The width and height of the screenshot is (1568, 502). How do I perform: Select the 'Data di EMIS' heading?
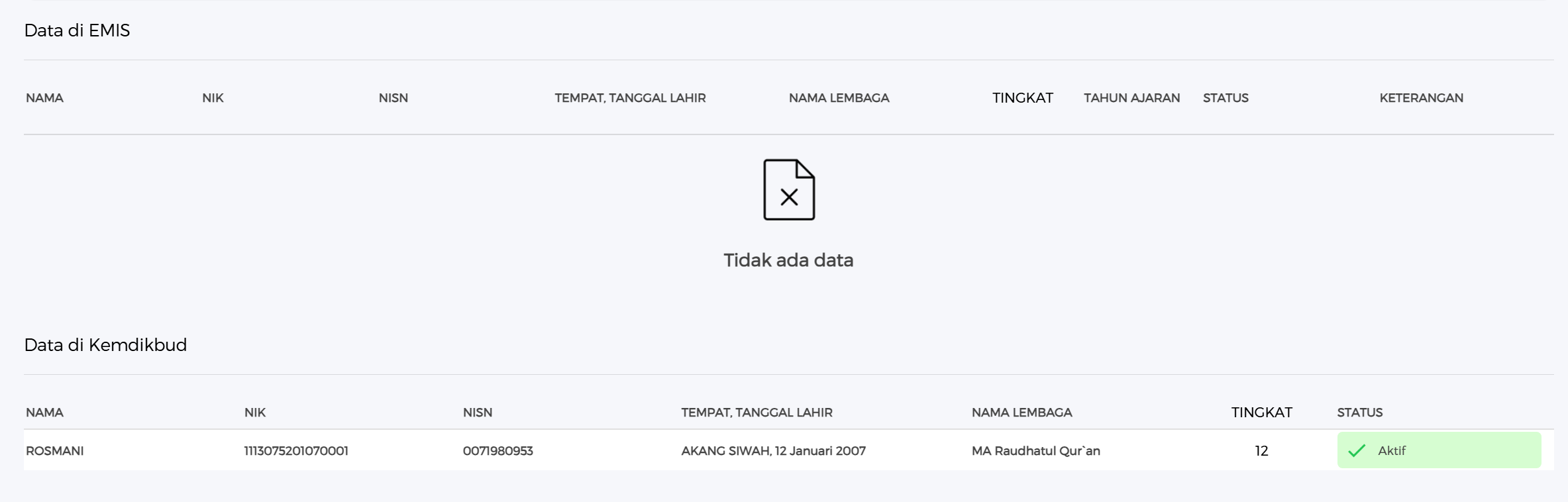tap(77, 30)
